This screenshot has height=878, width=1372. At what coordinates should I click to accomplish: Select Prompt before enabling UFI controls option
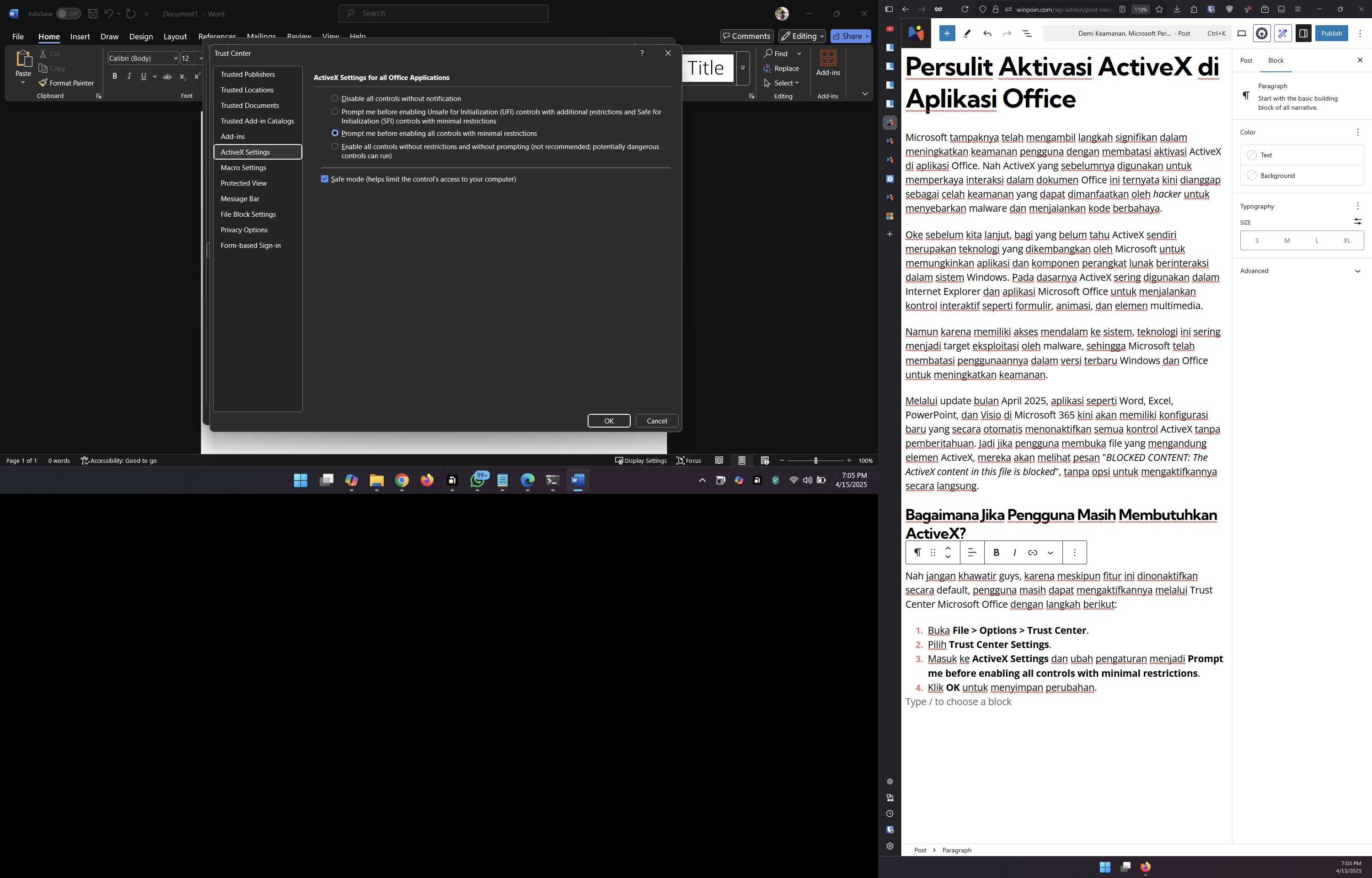(x=335, y=112)
